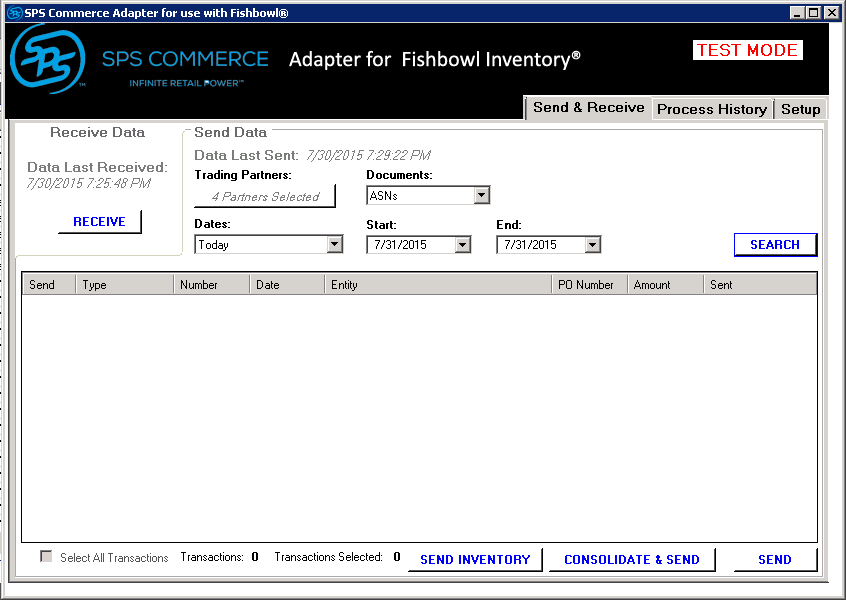Click the TEST MODE label
Screen dimensions: 846x600
pos(748,50)
